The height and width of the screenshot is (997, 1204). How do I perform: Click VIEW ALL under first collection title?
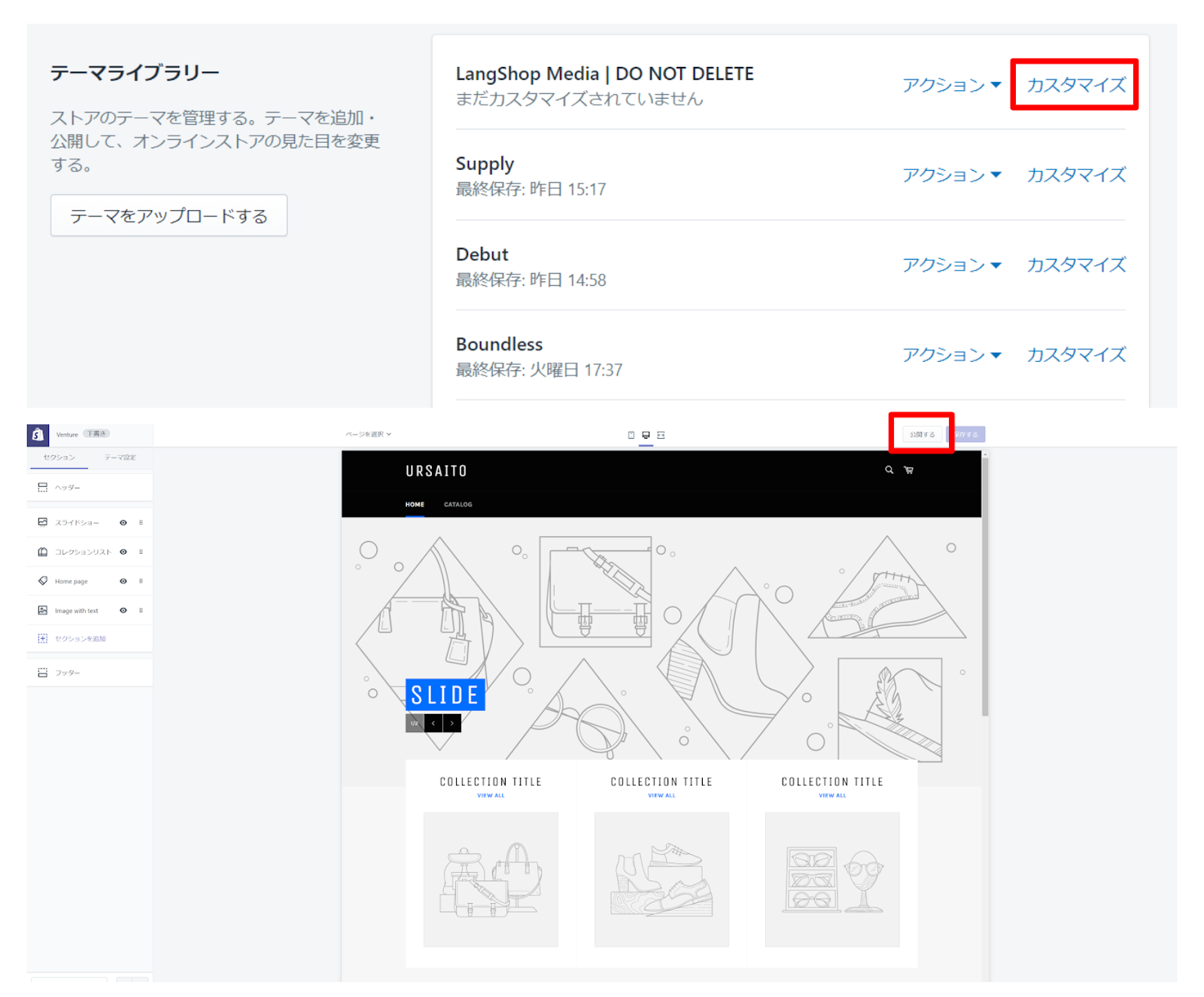click(x=491, y=795)
